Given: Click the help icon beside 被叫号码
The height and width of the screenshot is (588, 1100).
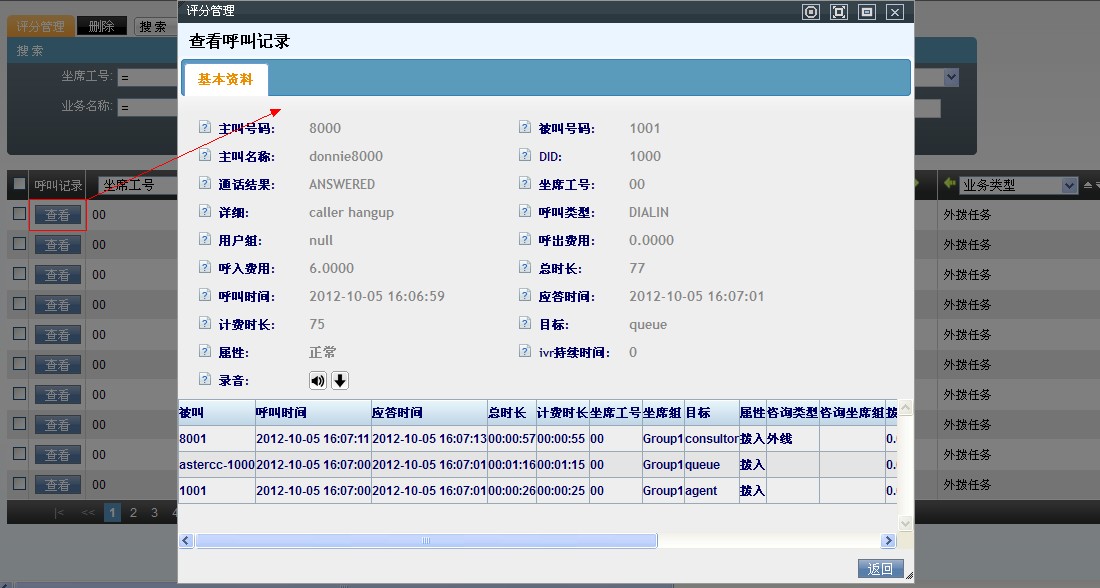Looking at the screenshot, I should 525,128.
